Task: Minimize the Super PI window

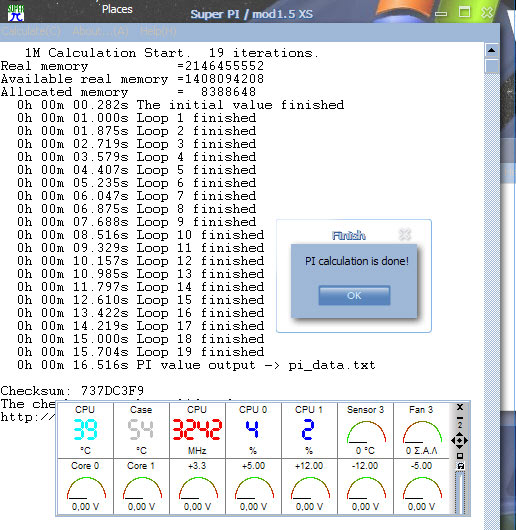Action: [x=441, y=14]
